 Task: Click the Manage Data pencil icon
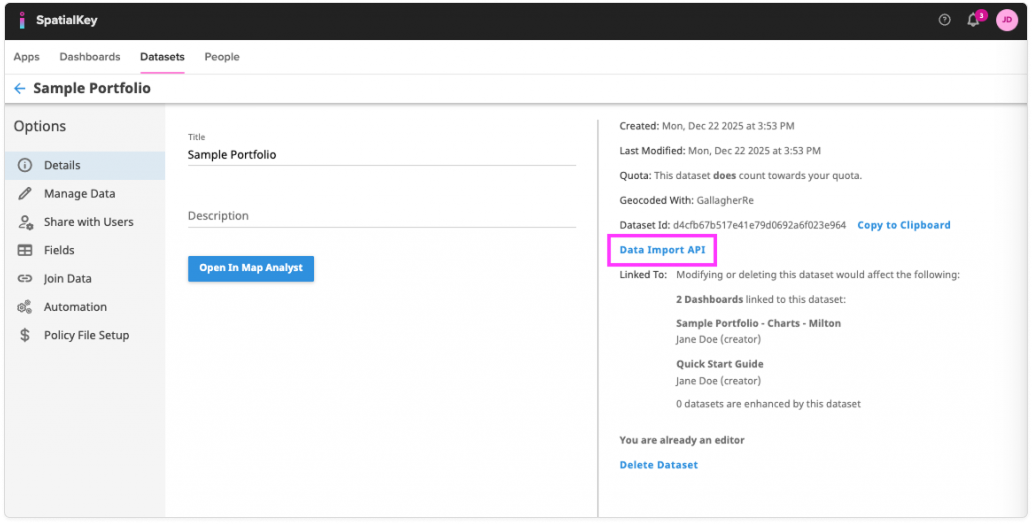[x=25, y=194]
